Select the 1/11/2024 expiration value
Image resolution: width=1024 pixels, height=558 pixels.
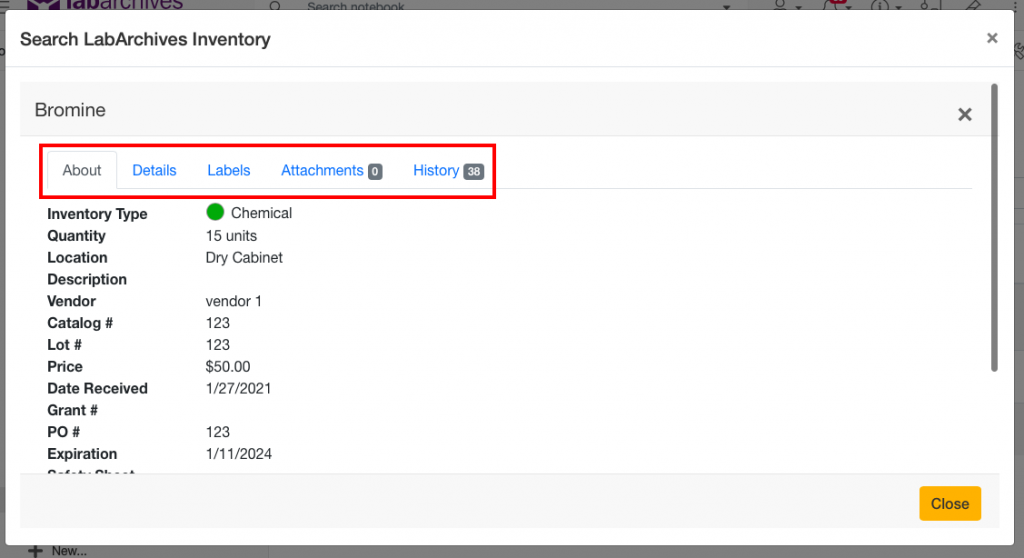238,454
